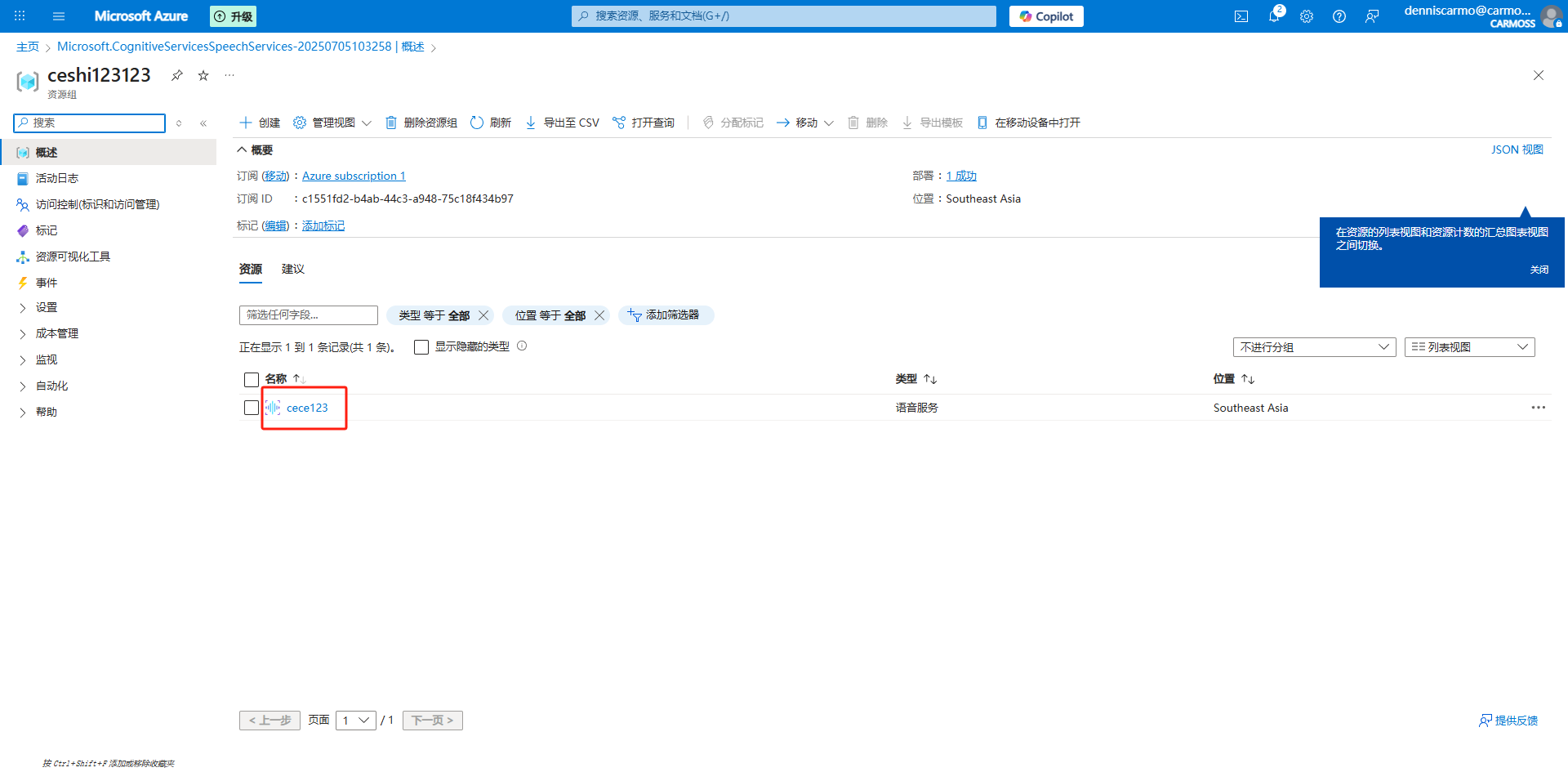Screen dimensions: 1568x772
Task: Remove the 位置 等于 全部 filter
Action: (599, 315)
